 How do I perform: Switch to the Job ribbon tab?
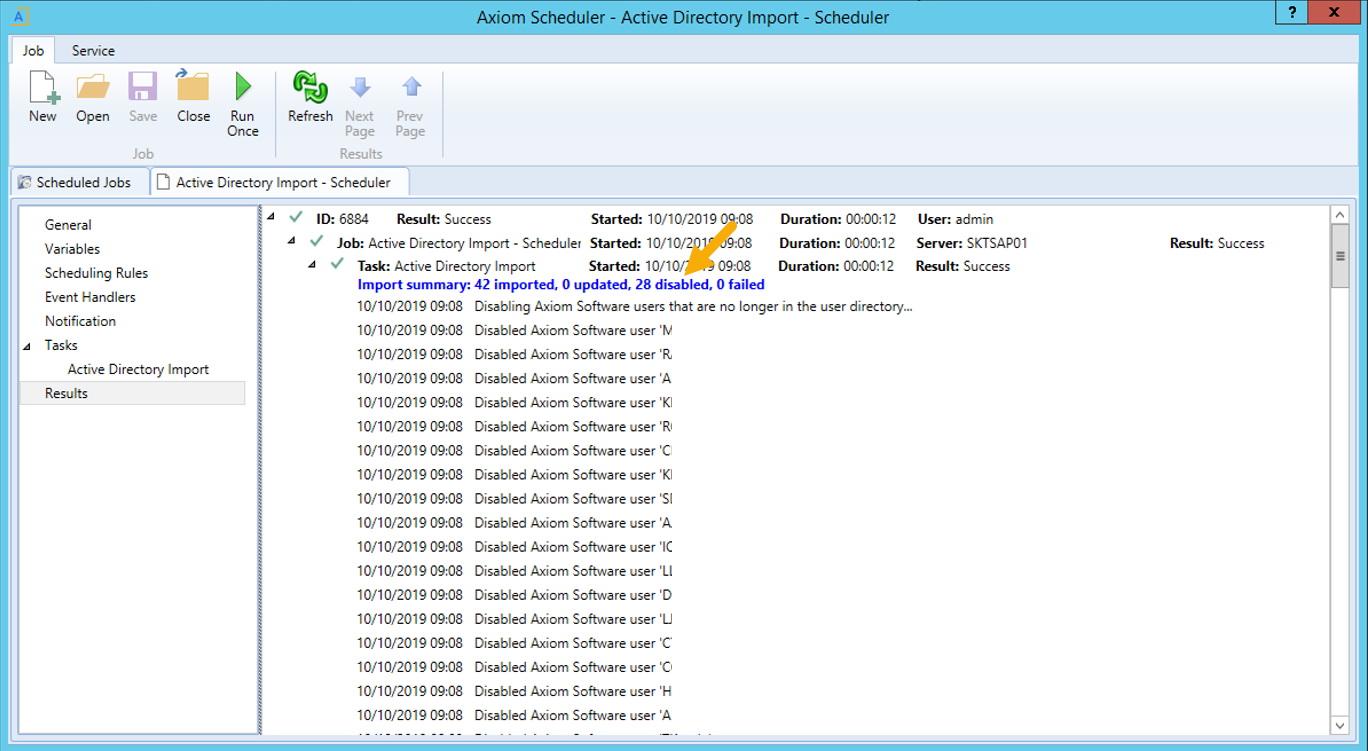point(33,50)
